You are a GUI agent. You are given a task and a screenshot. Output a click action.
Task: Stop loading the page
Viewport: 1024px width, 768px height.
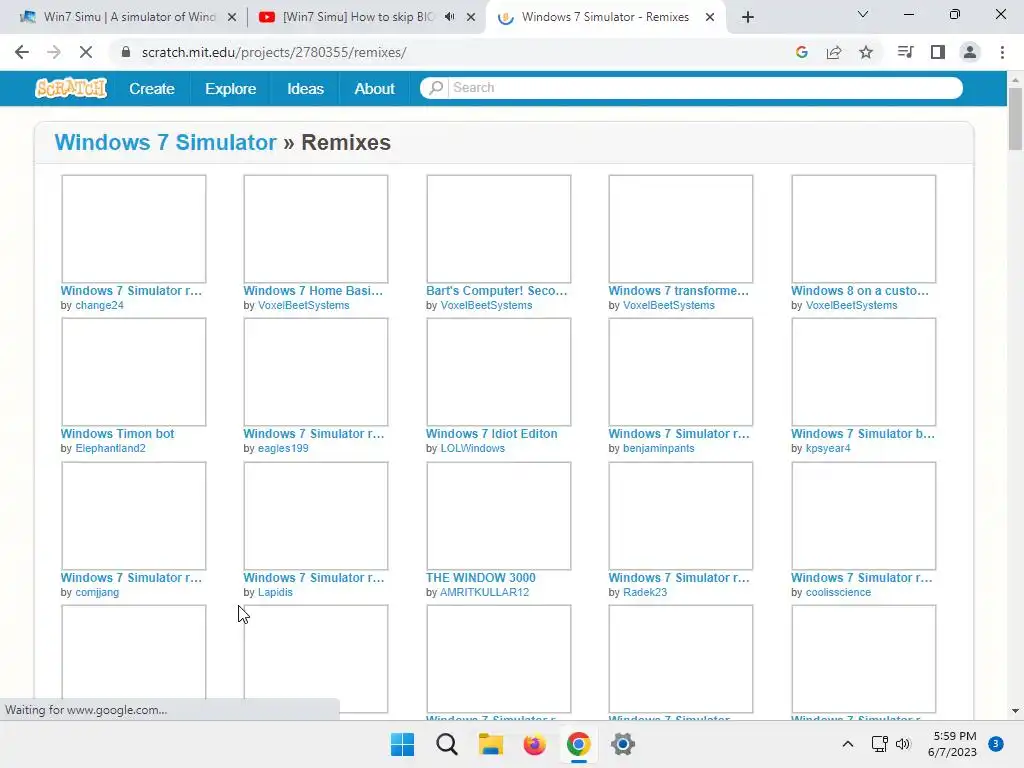[86, 52]
